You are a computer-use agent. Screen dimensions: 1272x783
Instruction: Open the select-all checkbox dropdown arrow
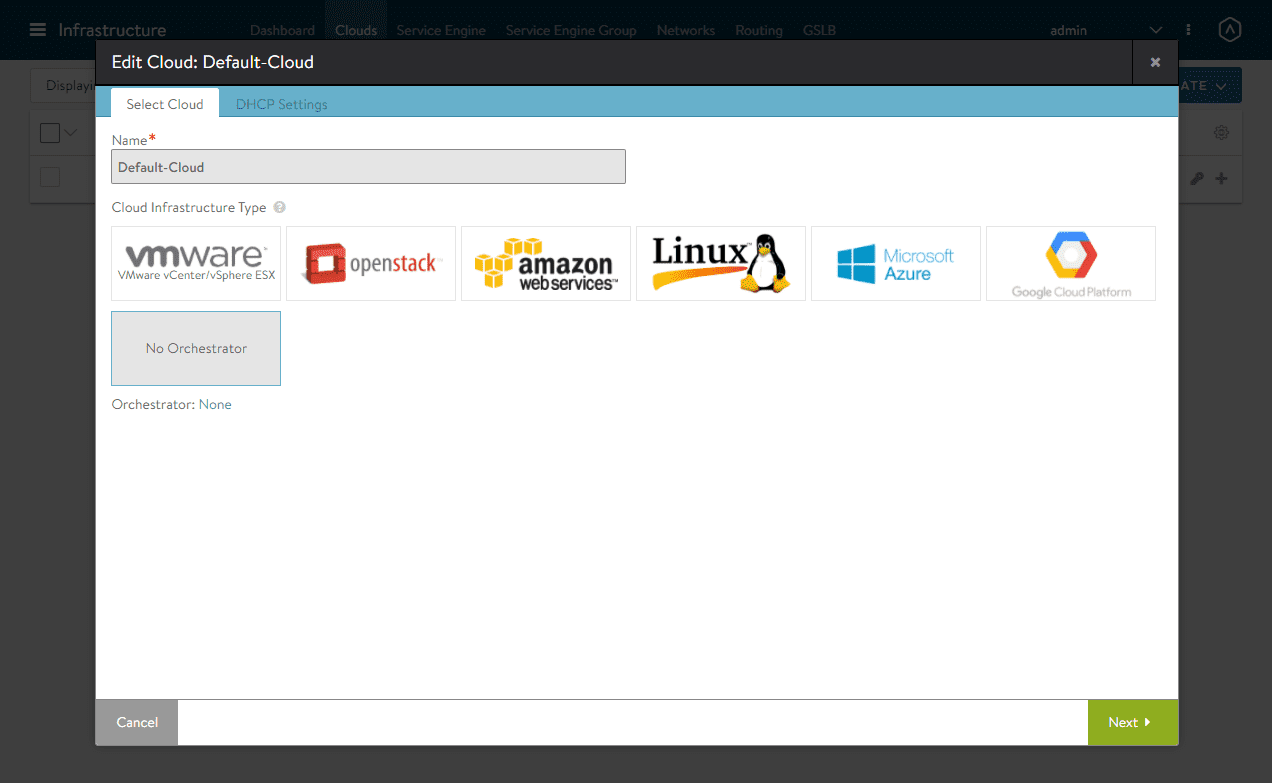71,132
